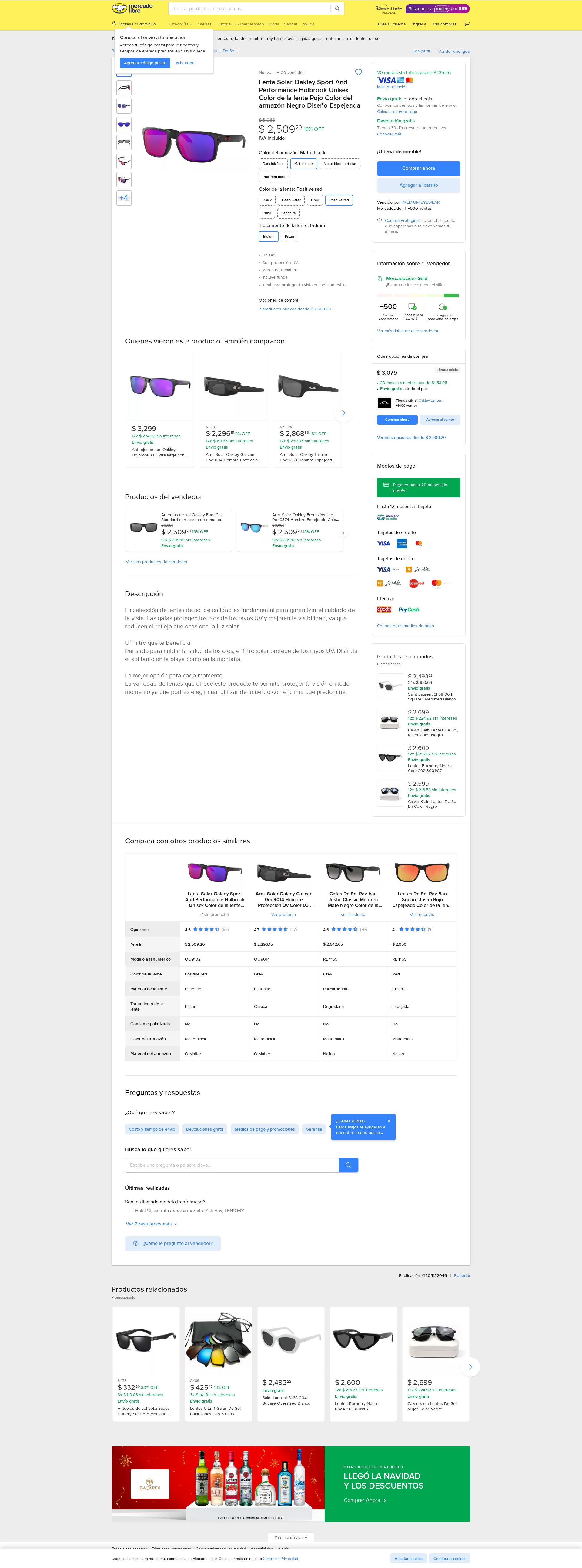Screen dimensions: 582x1568
Task: Click next arrow in Productos del vendedor carousel
Action: (343, 533)
